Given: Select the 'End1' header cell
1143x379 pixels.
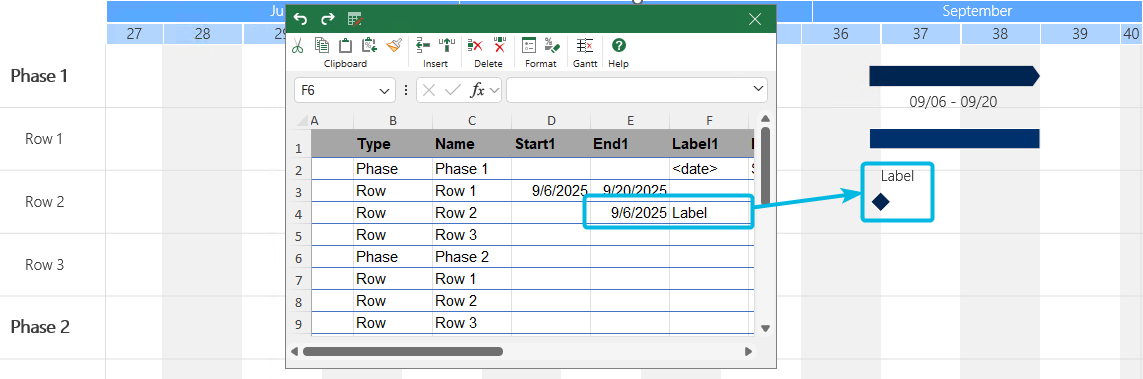Looking at the screenshot, I should (630, 144).
